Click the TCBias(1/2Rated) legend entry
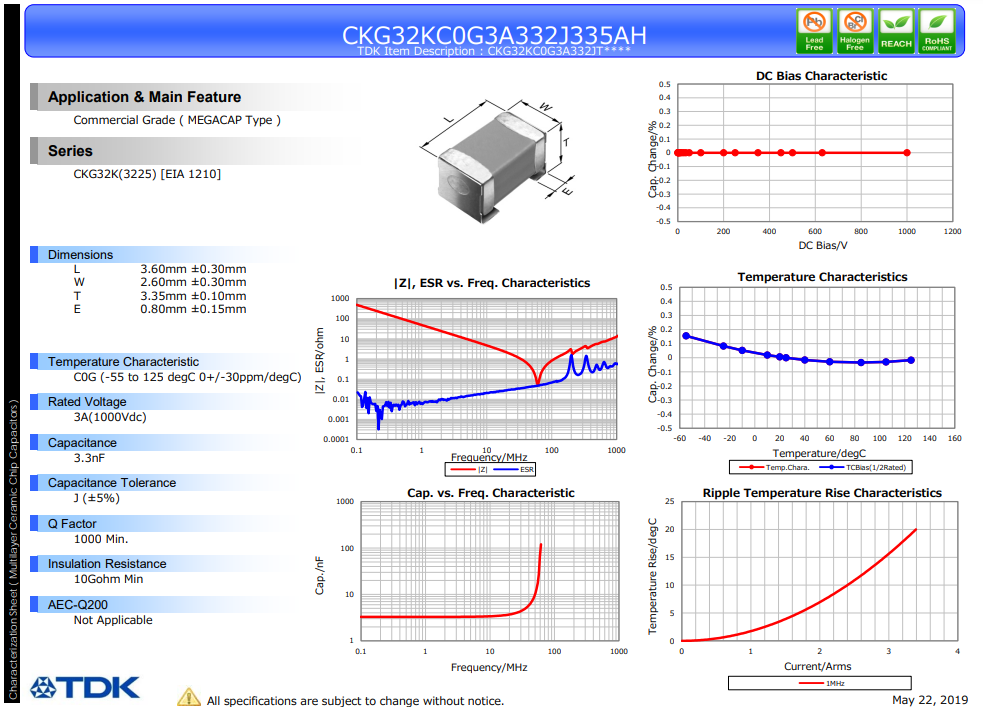The height and width of the screenshot is (713, 983). (863, 467)
